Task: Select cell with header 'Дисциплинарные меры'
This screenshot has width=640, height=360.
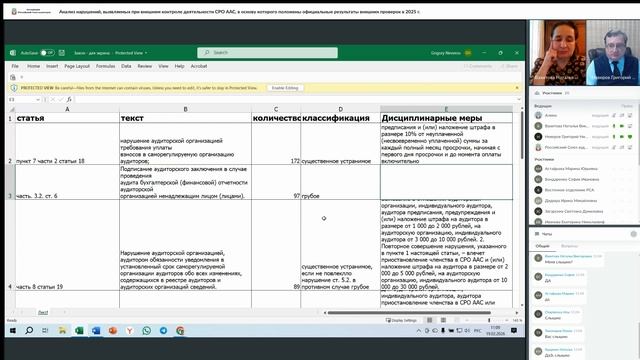Action: (x=446, y=118)
